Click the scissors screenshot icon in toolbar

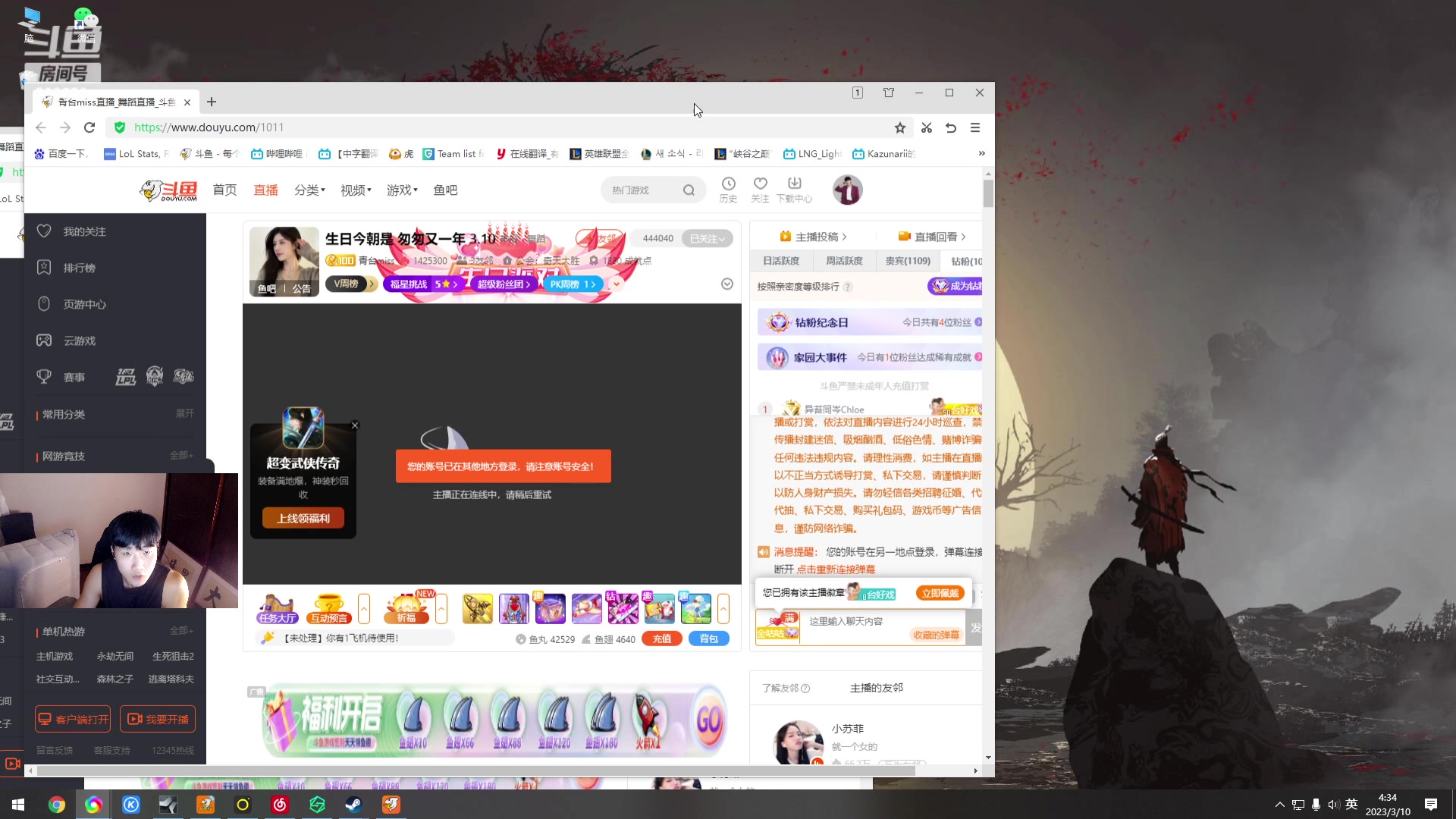coord(926,127)
